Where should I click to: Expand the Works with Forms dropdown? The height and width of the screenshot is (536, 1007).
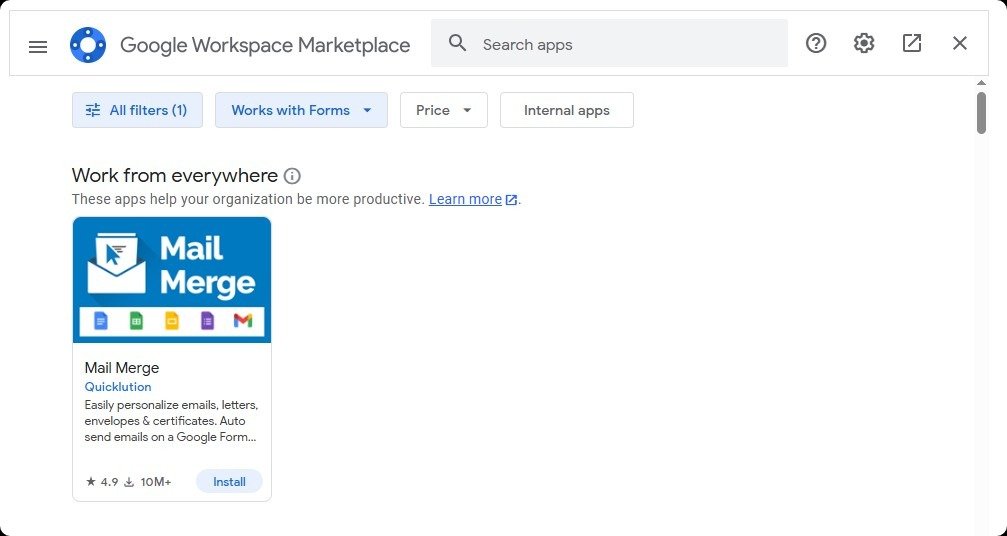pyautogui.click(x=301, y=110)
